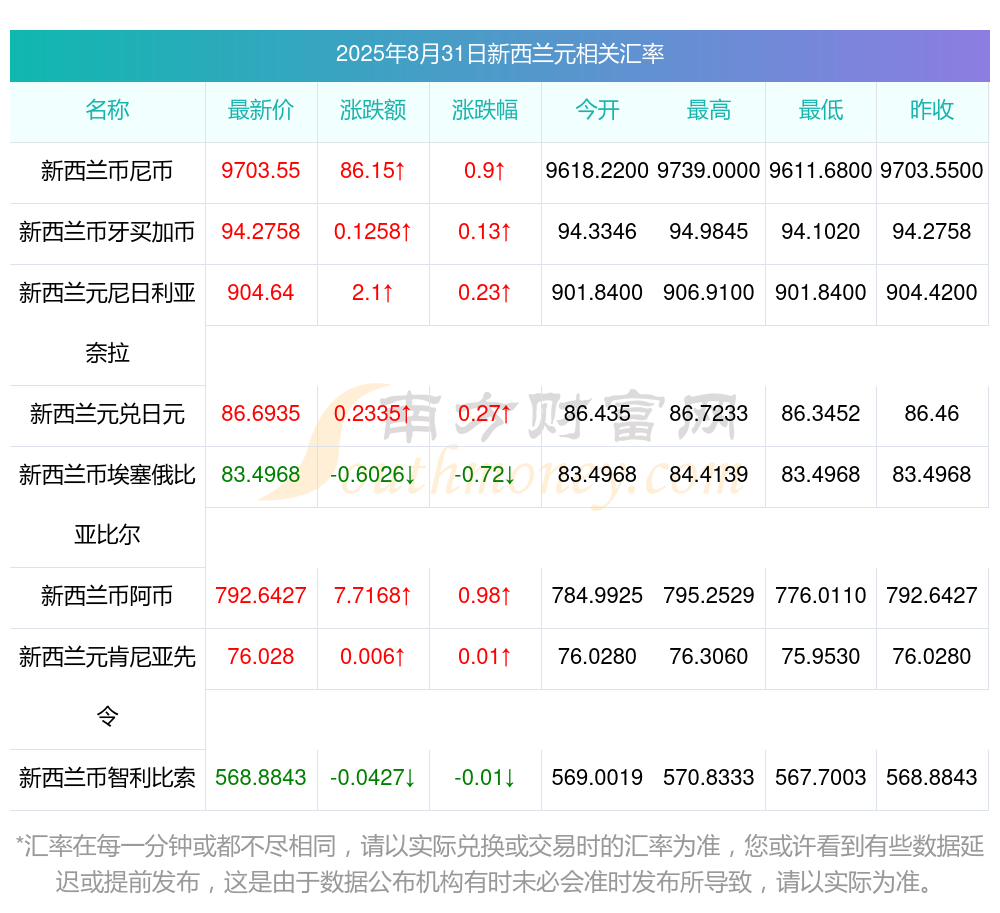
Task: Click high value 906.9100
Action: [x=709, y=293]
